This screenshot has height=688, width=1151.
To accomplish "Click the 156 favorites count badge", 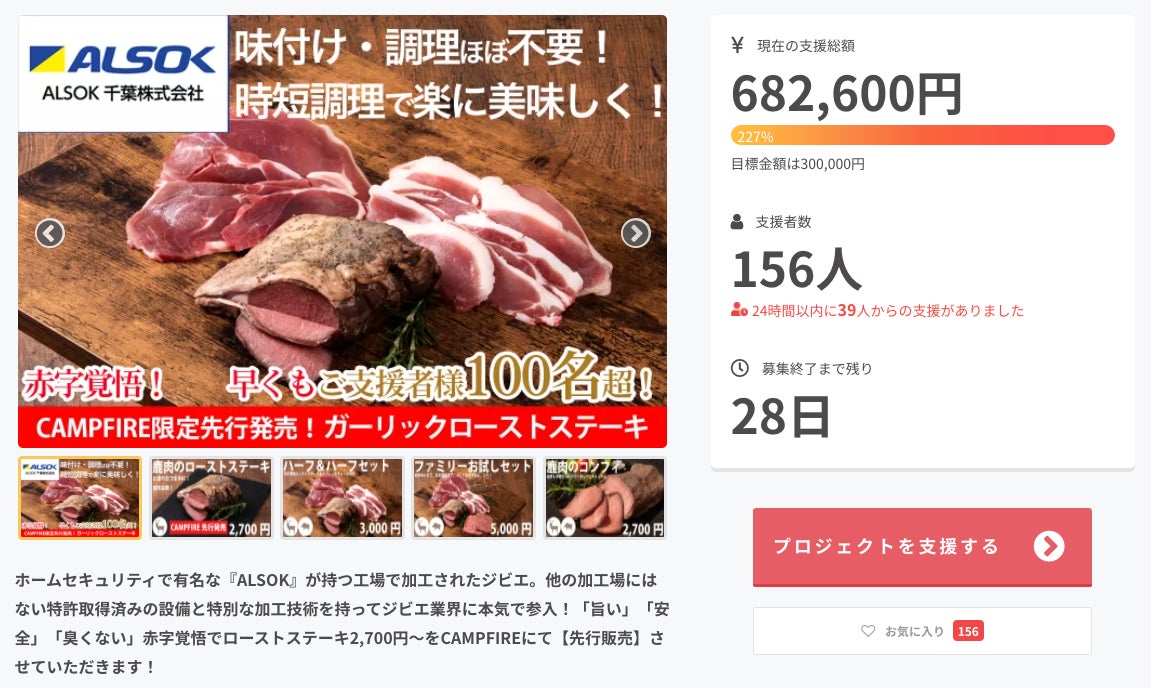I will [968, 631].
